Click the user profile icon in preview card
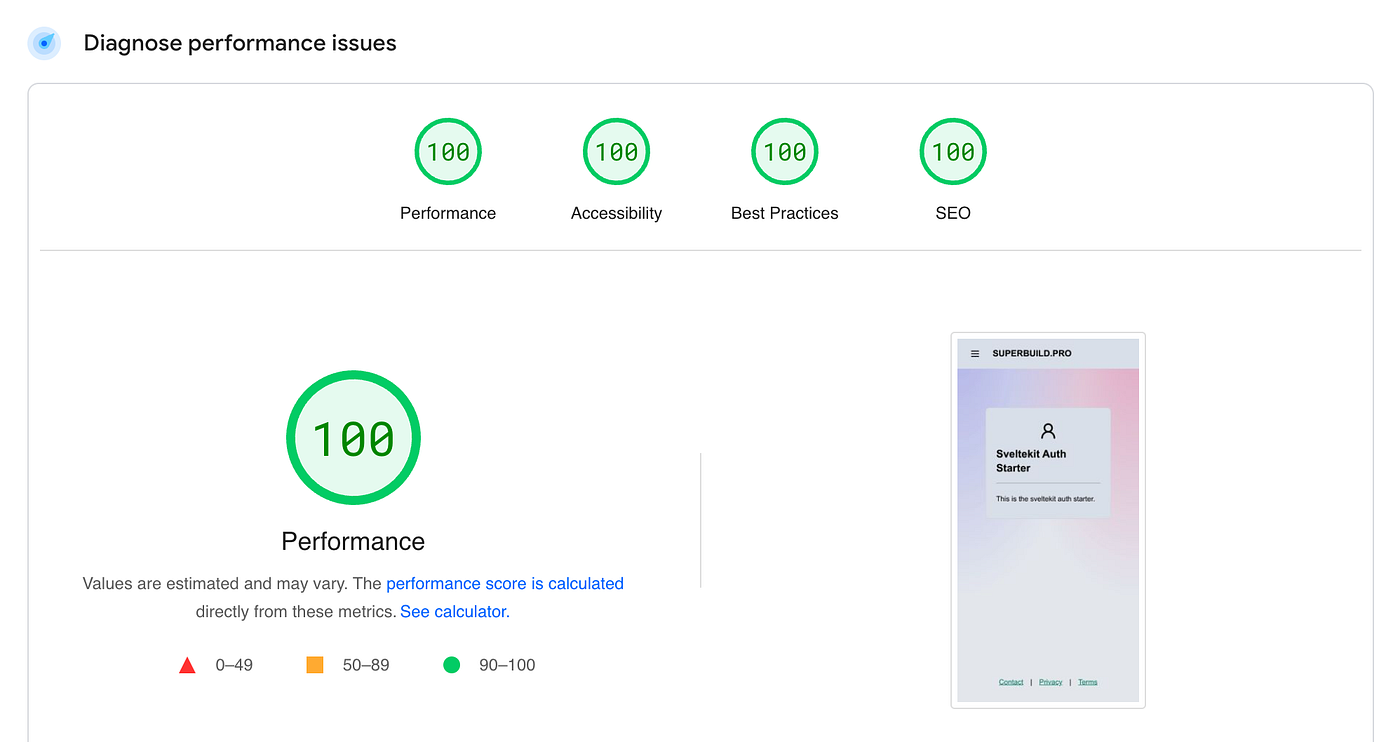This screenshot has width=1400, height=742. pos(1048,431)
